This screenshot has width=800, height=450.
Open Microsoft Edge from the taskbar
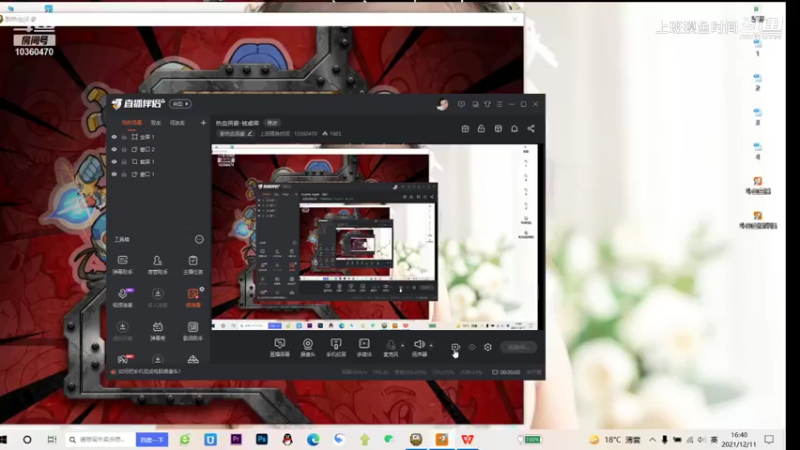tap(313, 439)
